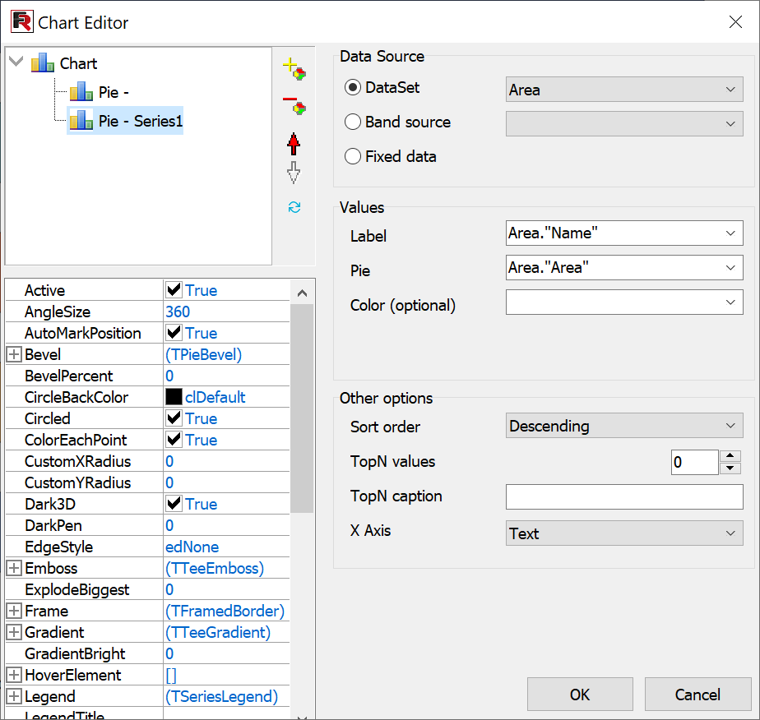
Task: Click the blue refresh icon
Action: [x=294, y=207]
